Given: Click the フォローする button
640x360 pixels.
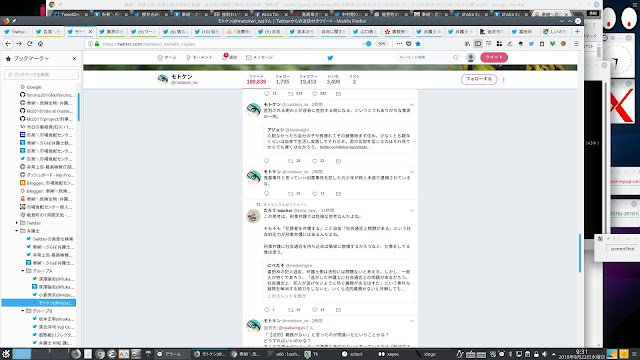Looking at the screenshot, I should tap(479, 79).
